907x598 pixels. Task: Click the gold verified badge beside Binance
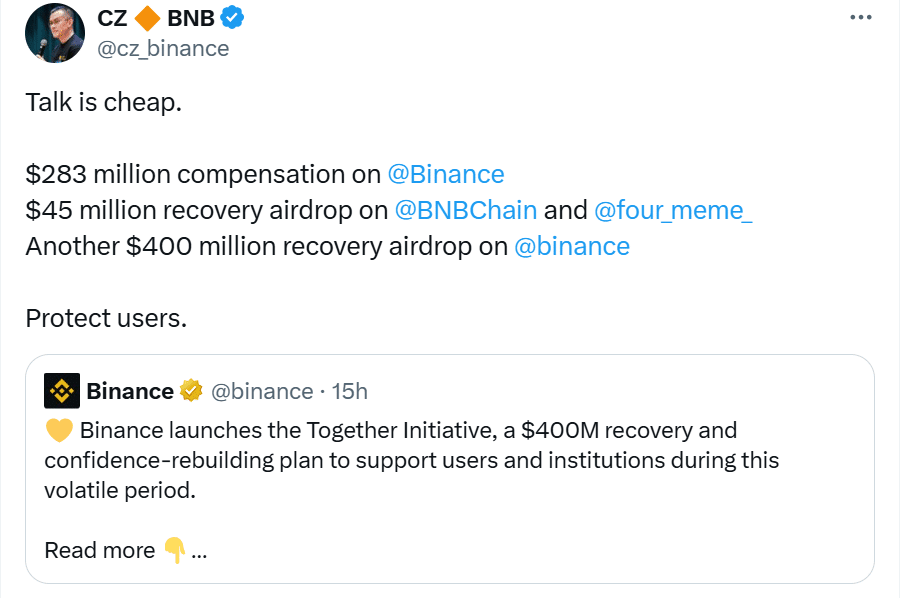pos(191,391)
